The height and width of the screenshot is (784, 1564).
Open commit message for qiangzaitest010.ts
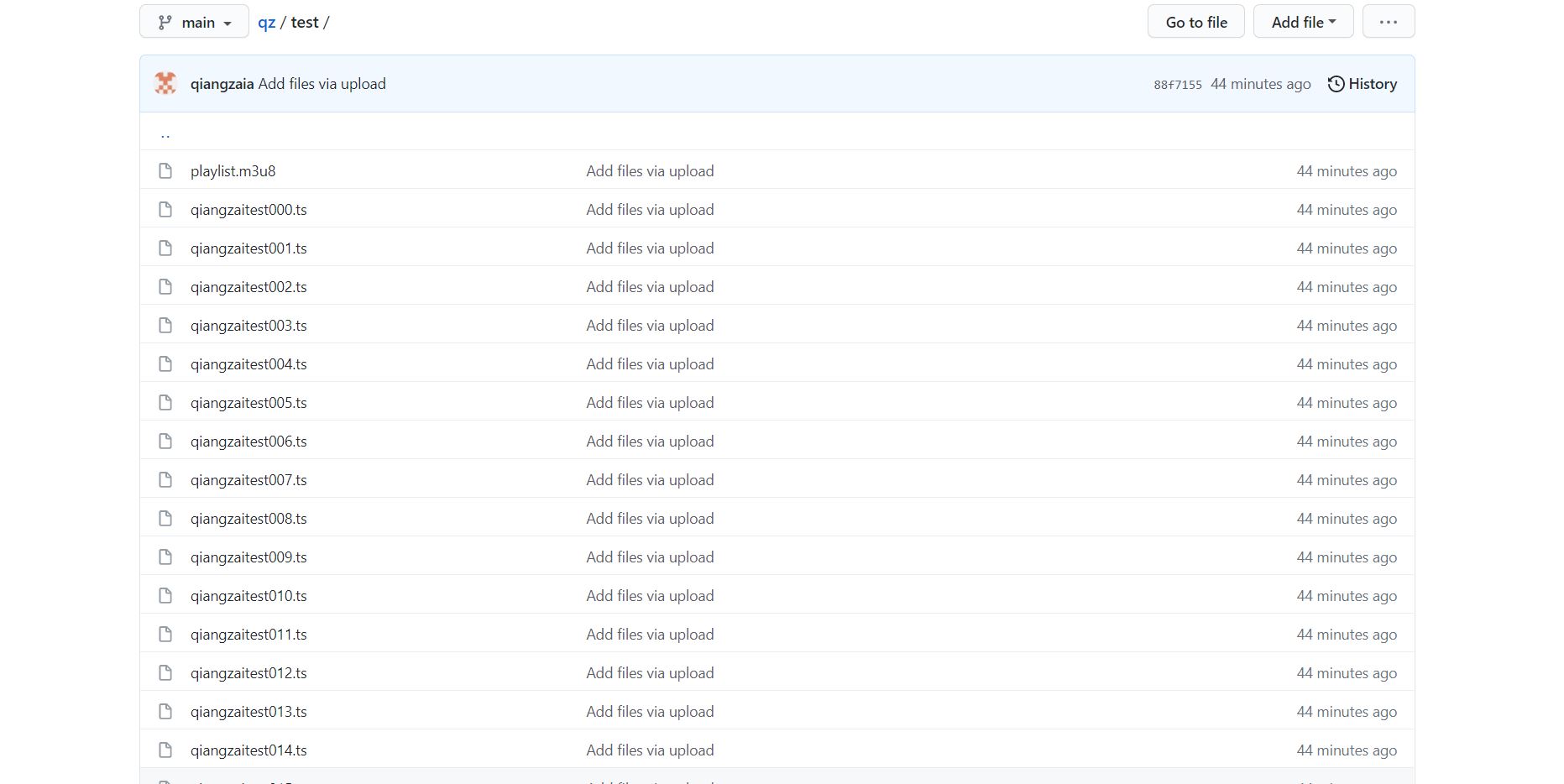[650, 596]
